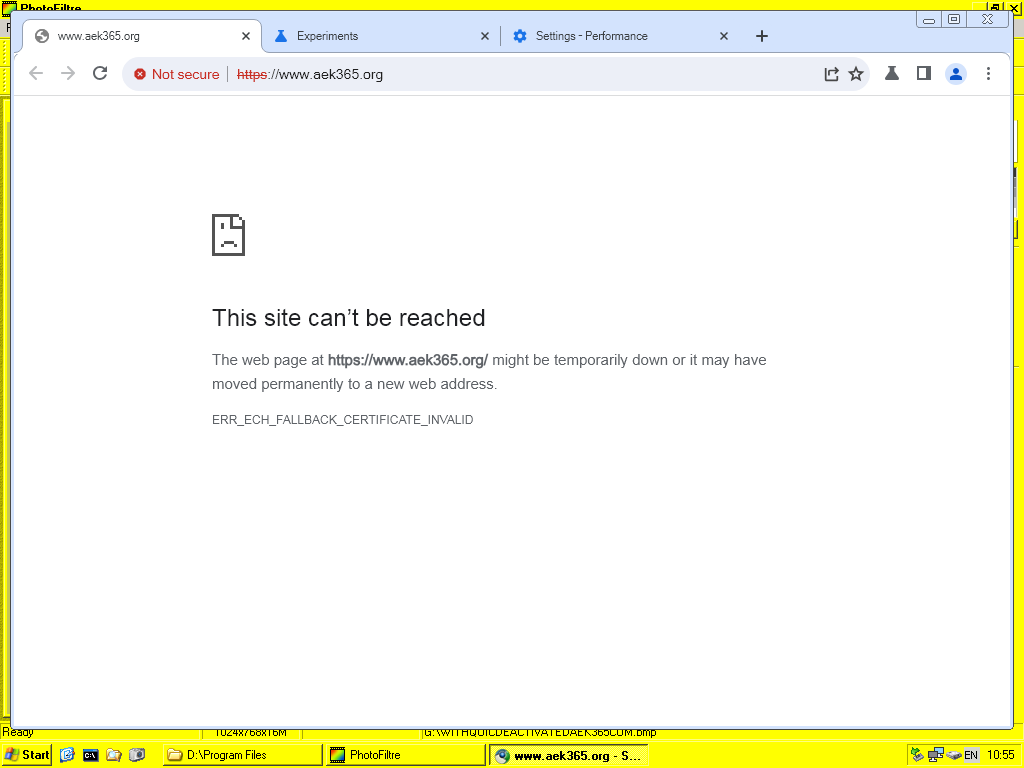
Task: Click the EN language indicator in tray
Action: coord(970,755)
